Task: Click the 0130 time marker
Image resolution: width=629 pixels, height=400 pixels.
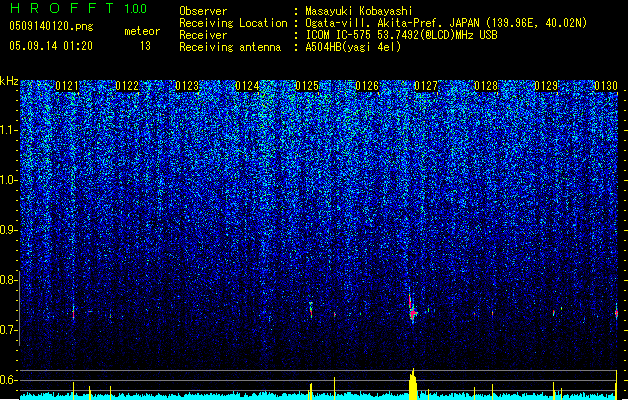Action: point(606,86)
